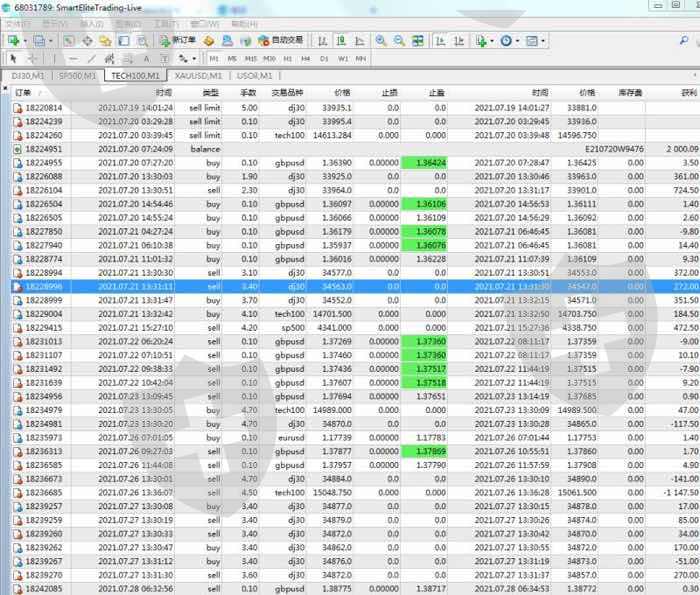
Task: Click green take-profit cell 1.36424
Action: [424, 162]
